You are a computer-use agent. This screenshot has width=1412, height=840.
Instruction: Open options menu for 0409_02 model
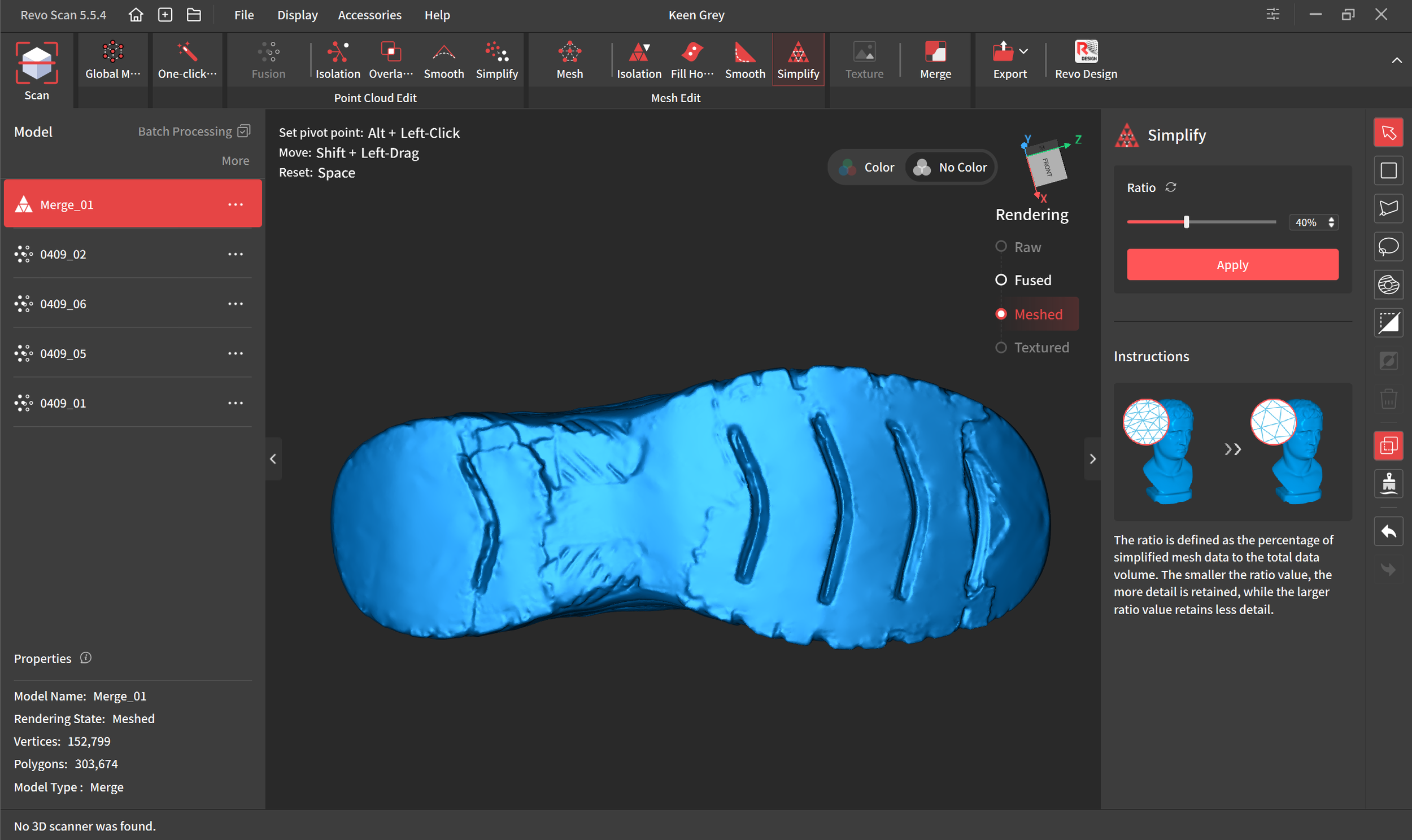pos(235,254)
